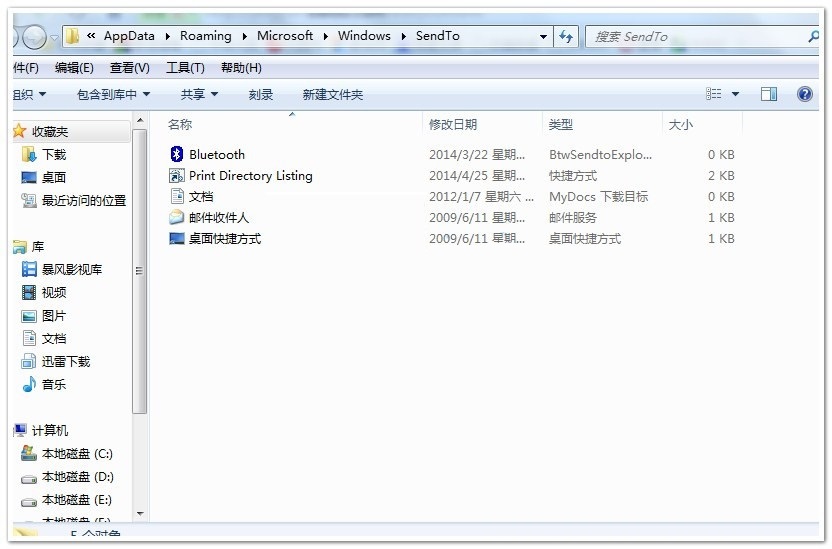Select 本地磁盘 (C:) in navigation pane

pos(76,454)
